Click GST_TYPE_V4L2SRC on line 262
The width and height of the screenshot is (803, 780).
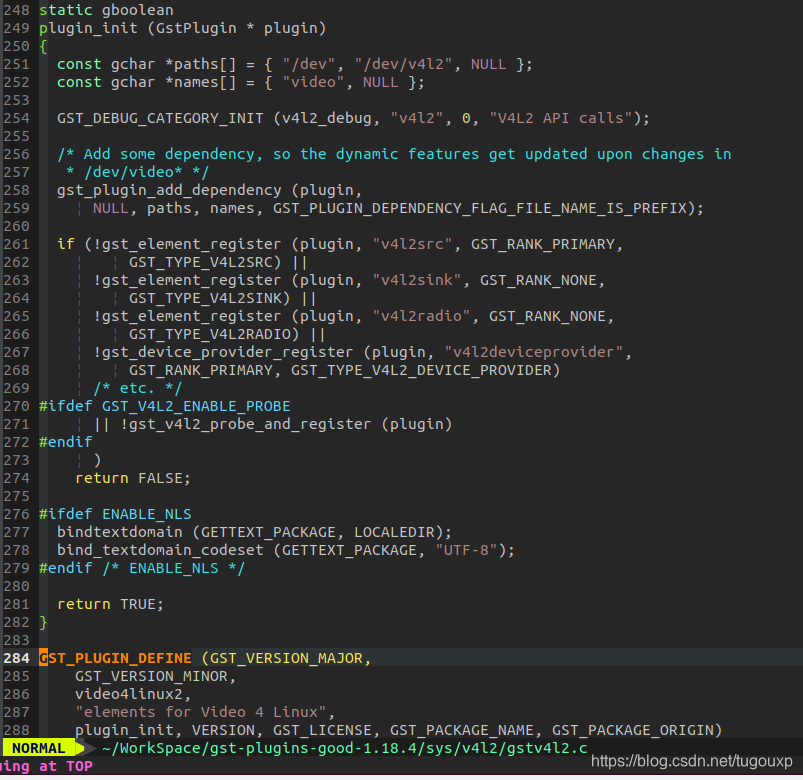point(200,262)
